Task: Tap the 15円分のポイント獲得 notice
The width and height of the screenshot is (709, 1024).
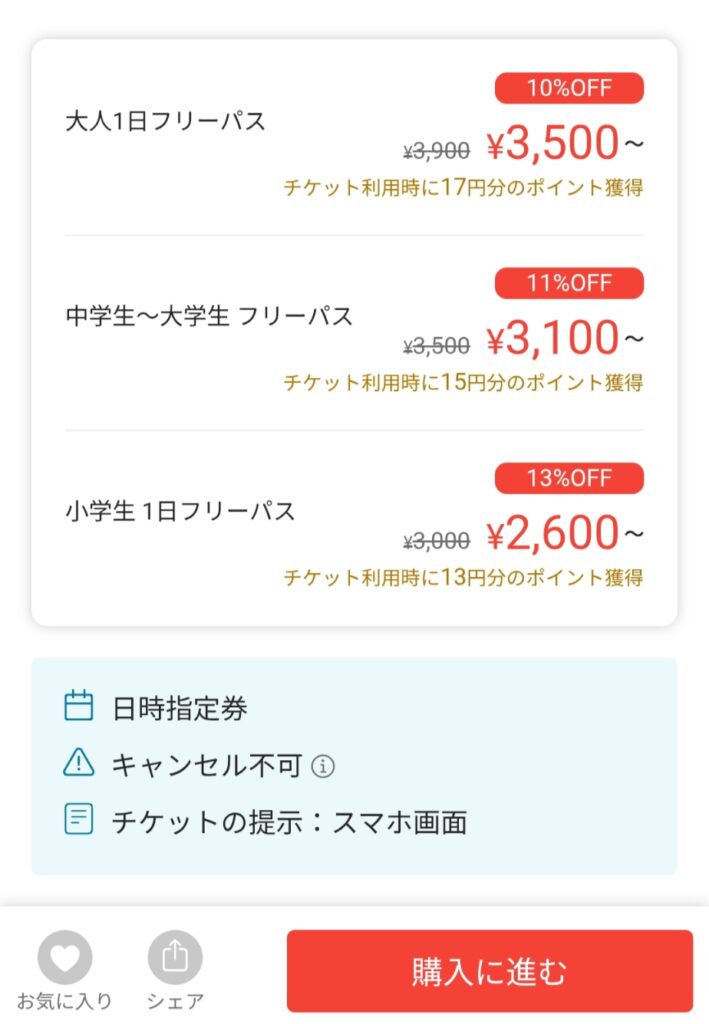Action: [463, 382]
